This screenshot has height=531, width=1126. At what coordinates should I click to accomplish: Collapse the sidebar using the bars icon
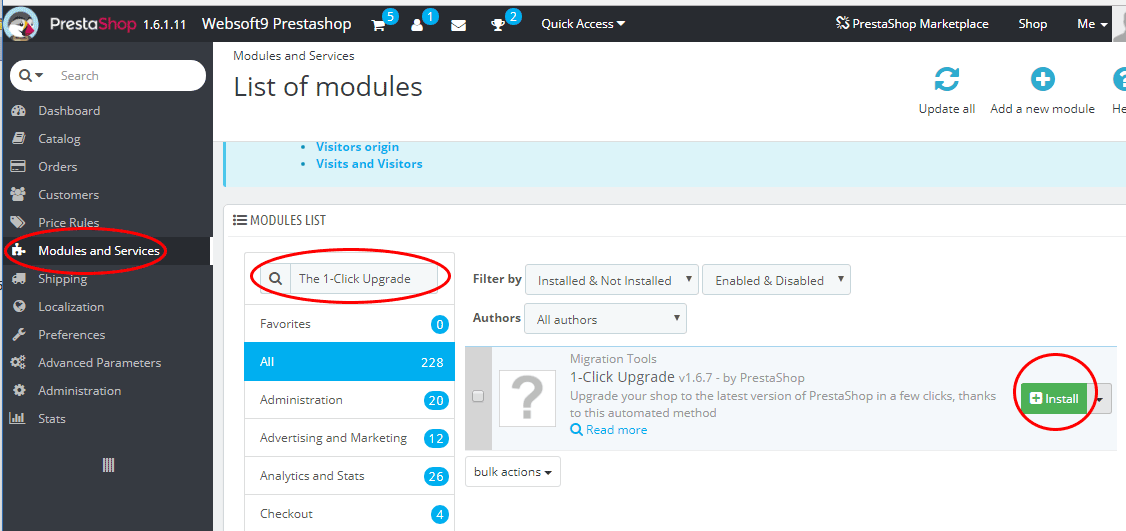pos(108,465)
